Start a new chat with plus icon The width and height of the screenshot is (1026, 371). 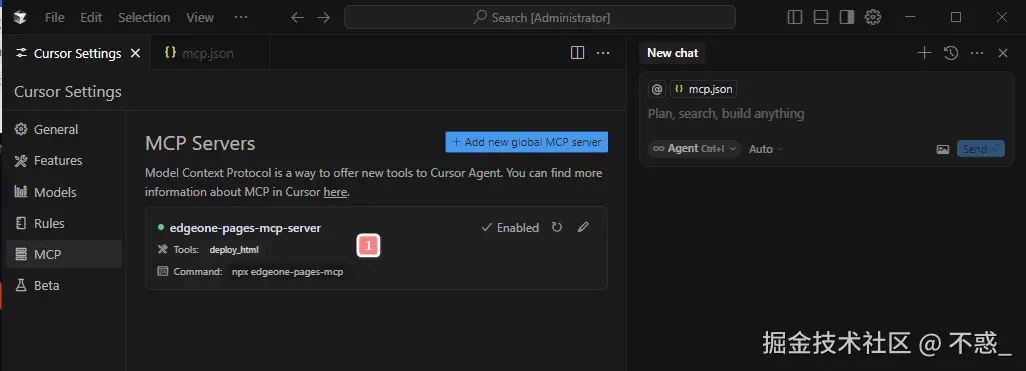tap(924, 53)
